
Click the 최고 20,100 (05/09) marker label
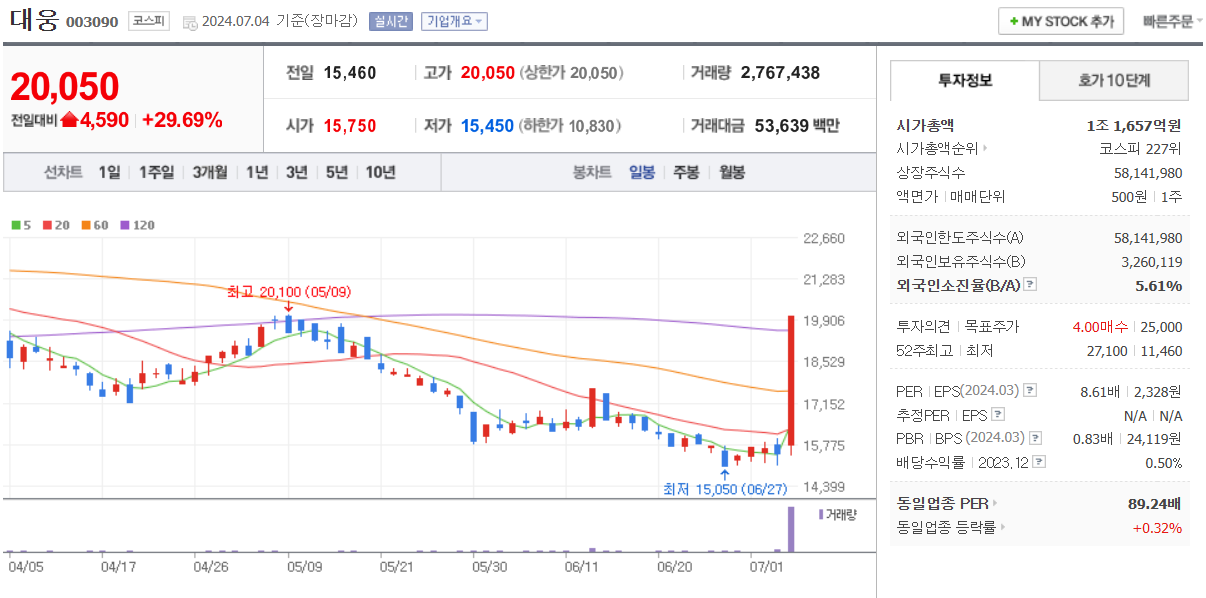click(x=289, y=292)
